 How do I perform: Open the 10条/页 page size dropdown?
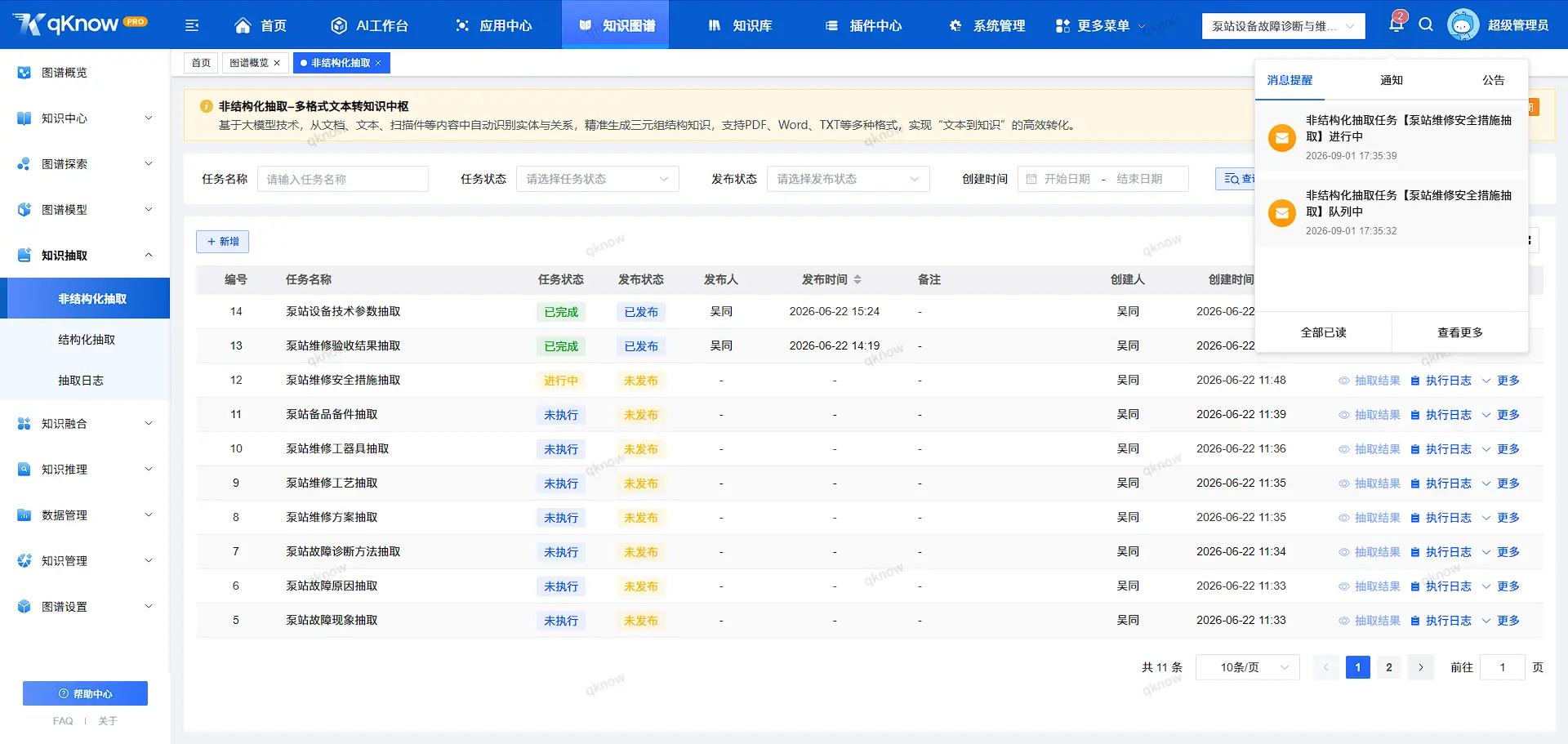pyautogui.click(x=1247, y=667)
